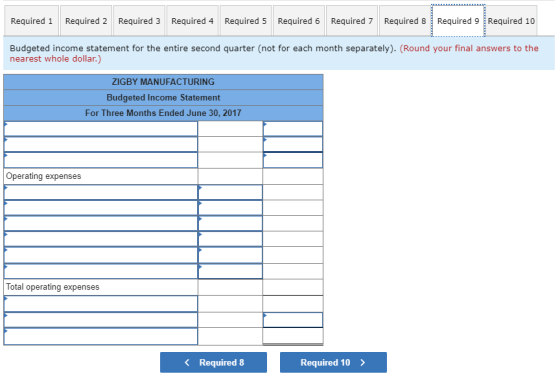Click fourth operating expense amount field

pos(230,239)
